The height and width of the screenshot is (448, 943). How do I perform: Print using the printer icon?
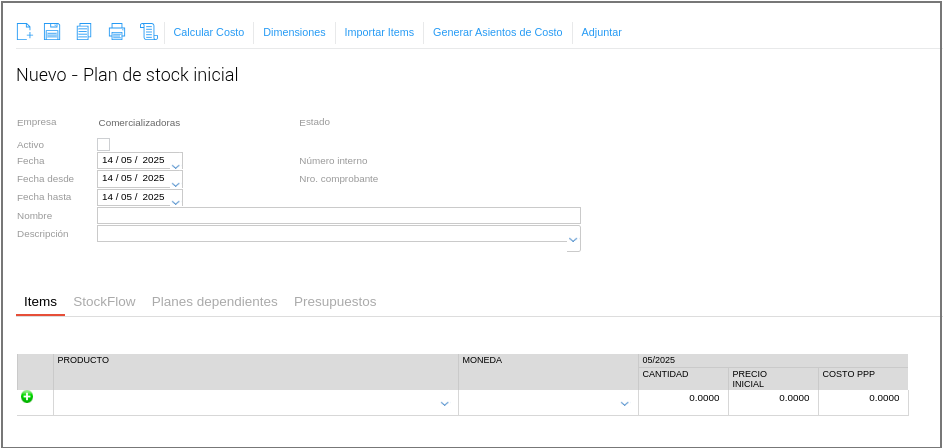pyautogui.click(x=117, y=32)
